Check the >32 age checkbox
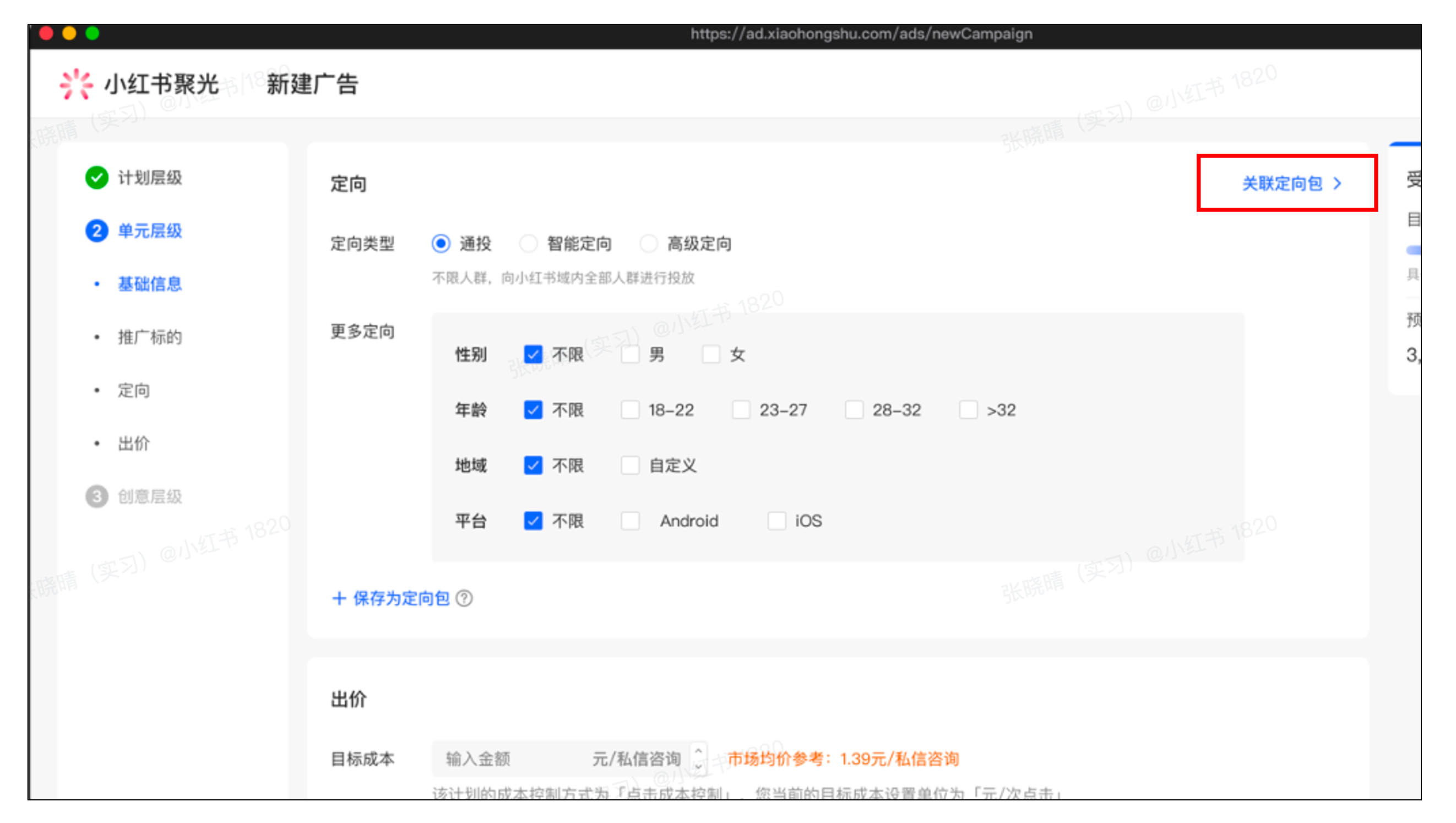 pyautogui.click(x=968, y=410)
